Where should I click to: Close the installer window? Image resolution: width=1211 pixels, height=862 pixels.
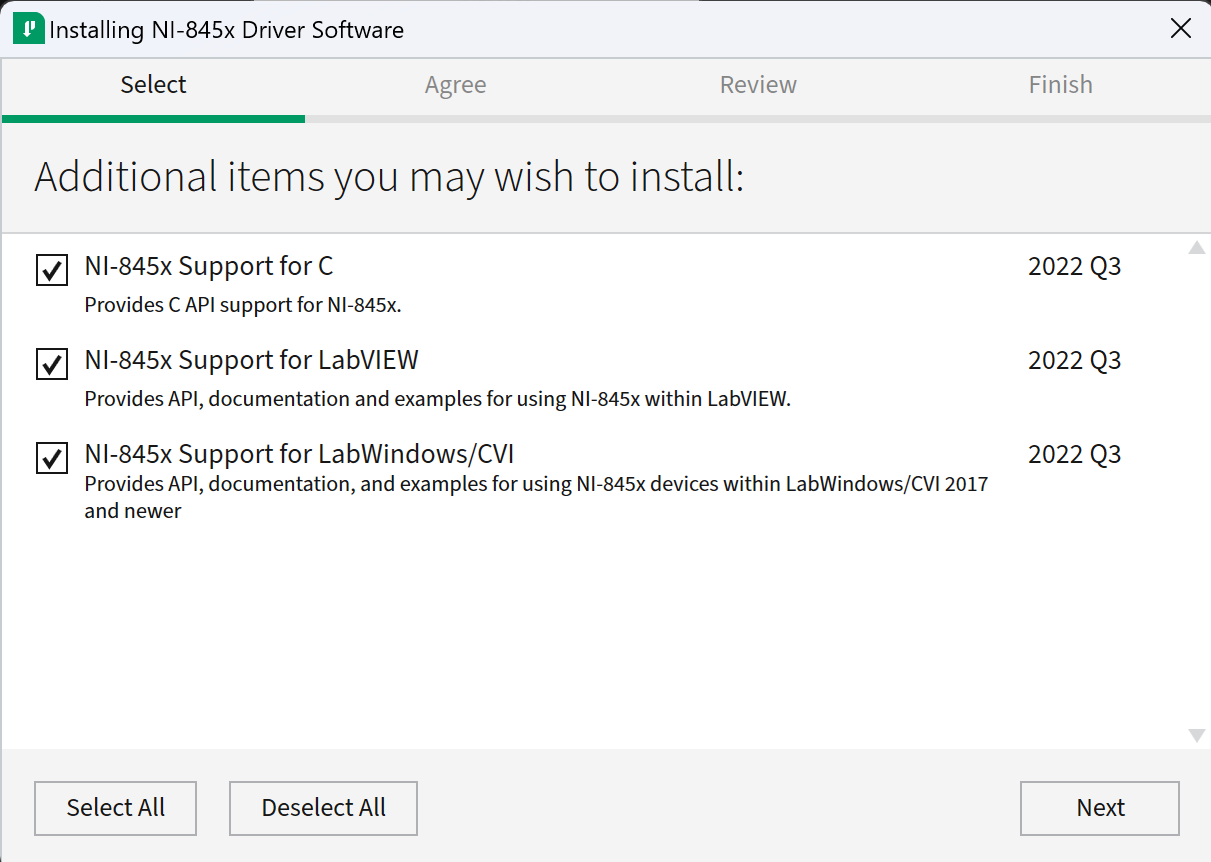coord(1181,29)
